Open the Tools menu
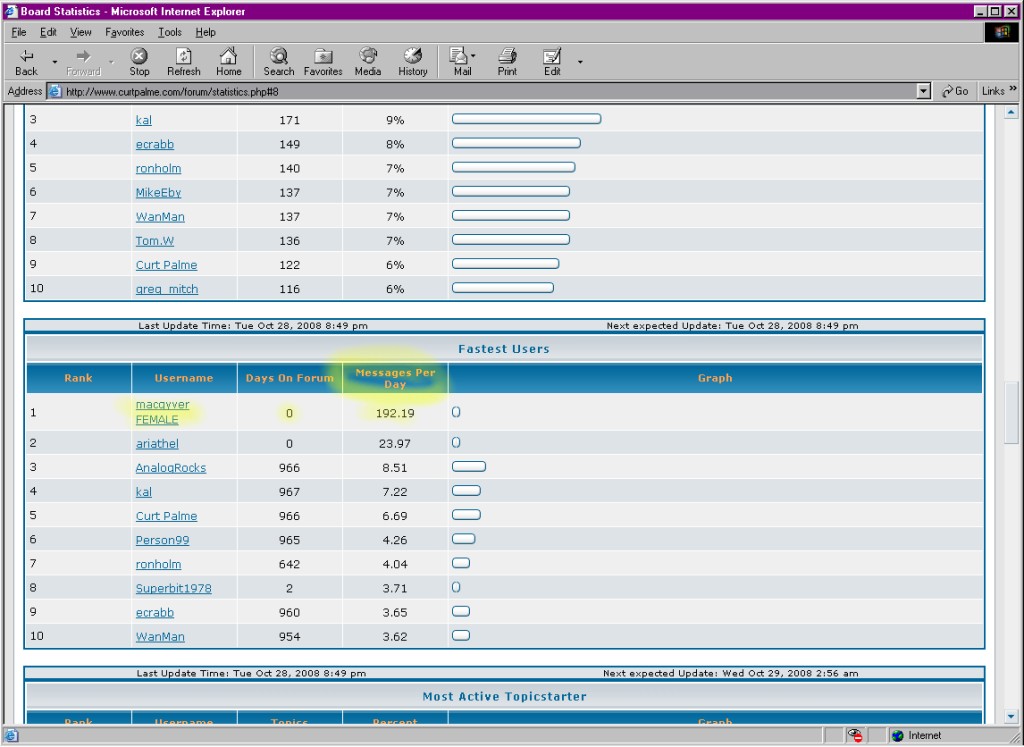 point(170,32)
